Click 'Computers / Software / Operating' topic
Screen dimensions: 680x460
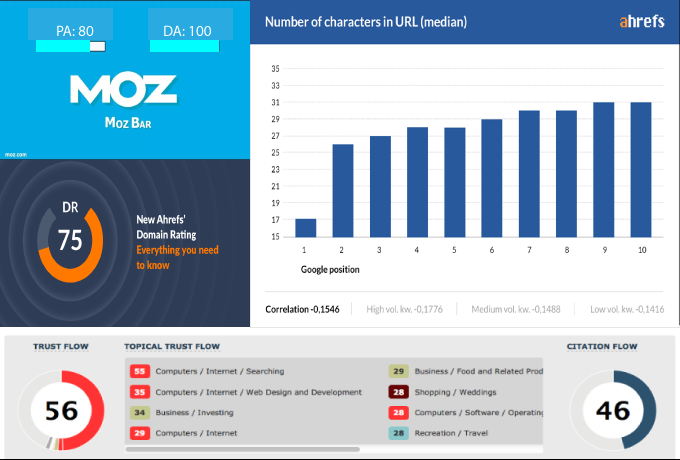(478, 412)
